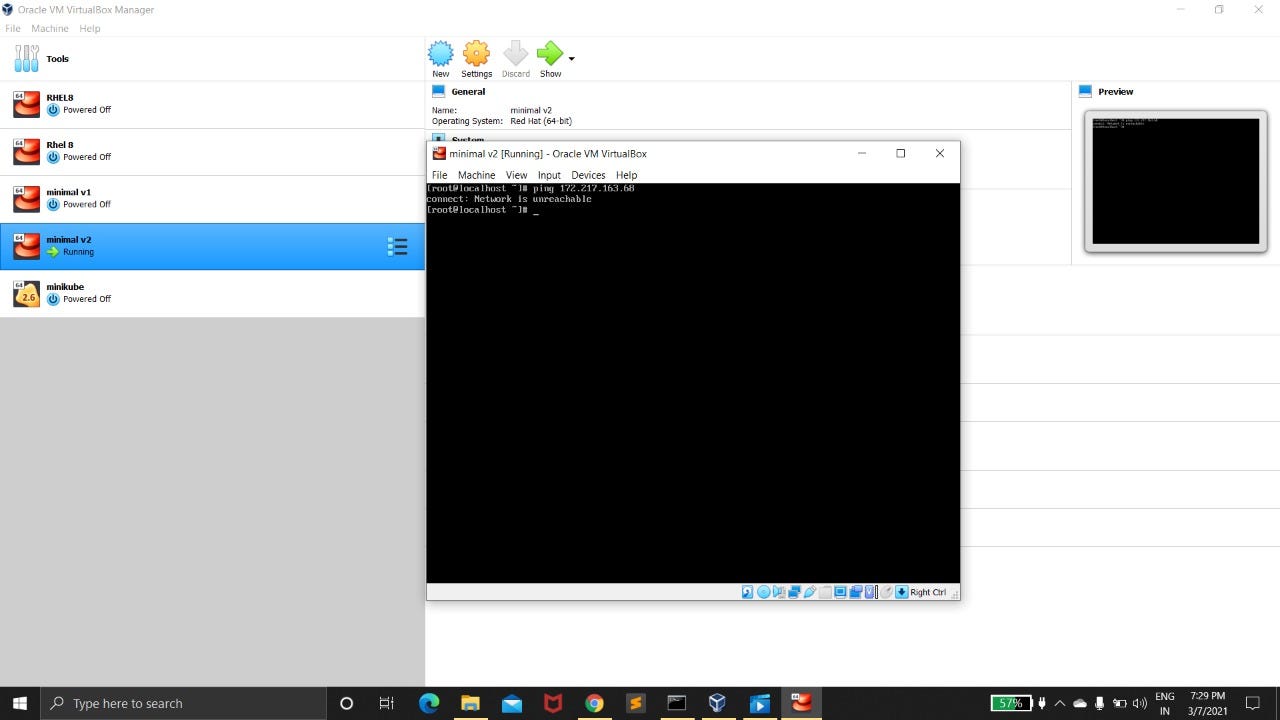
Task: Open the Tools icon in sidebar
Action: tap(27, 59)
